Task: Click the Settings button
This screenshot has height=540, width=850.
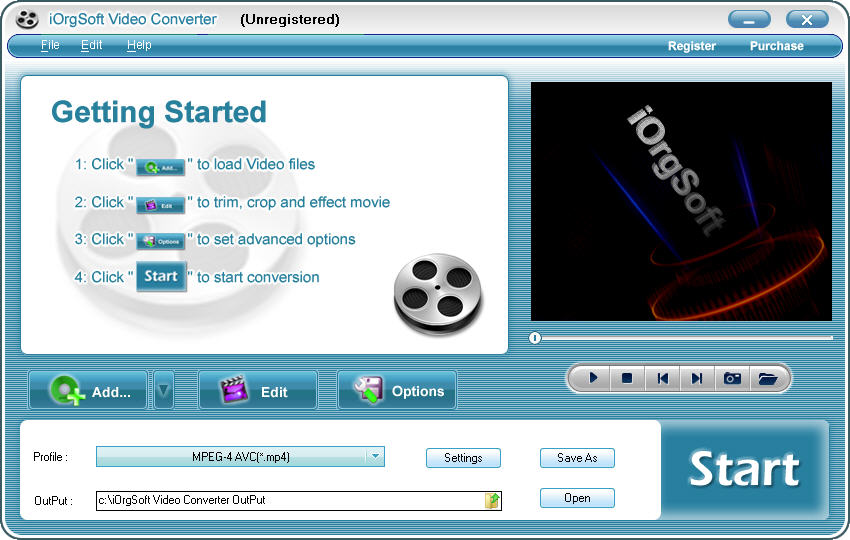Action: point(463,458)
